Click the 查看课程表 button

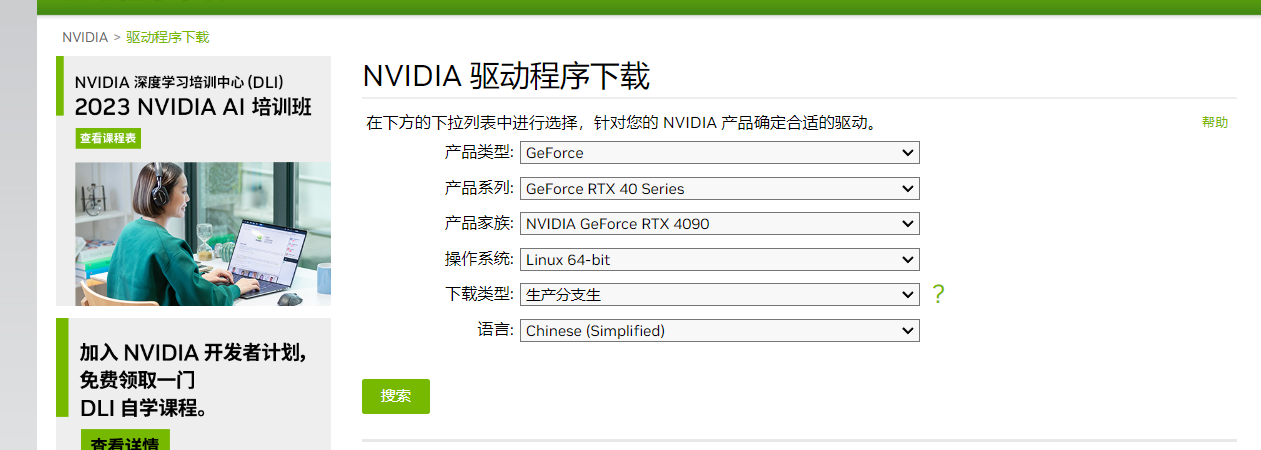tap(108, 138)
